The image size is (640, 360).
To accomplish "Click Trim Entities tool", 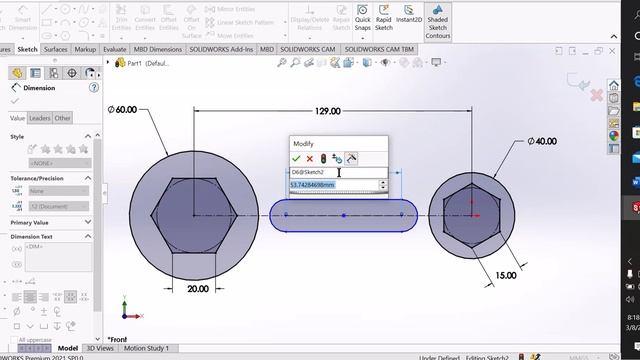I will coord(121,18).
